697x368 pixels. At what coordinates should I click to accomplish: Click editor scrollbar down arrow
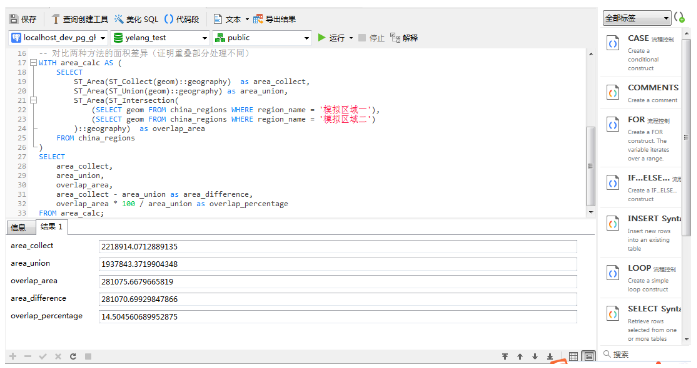point(591,212)
